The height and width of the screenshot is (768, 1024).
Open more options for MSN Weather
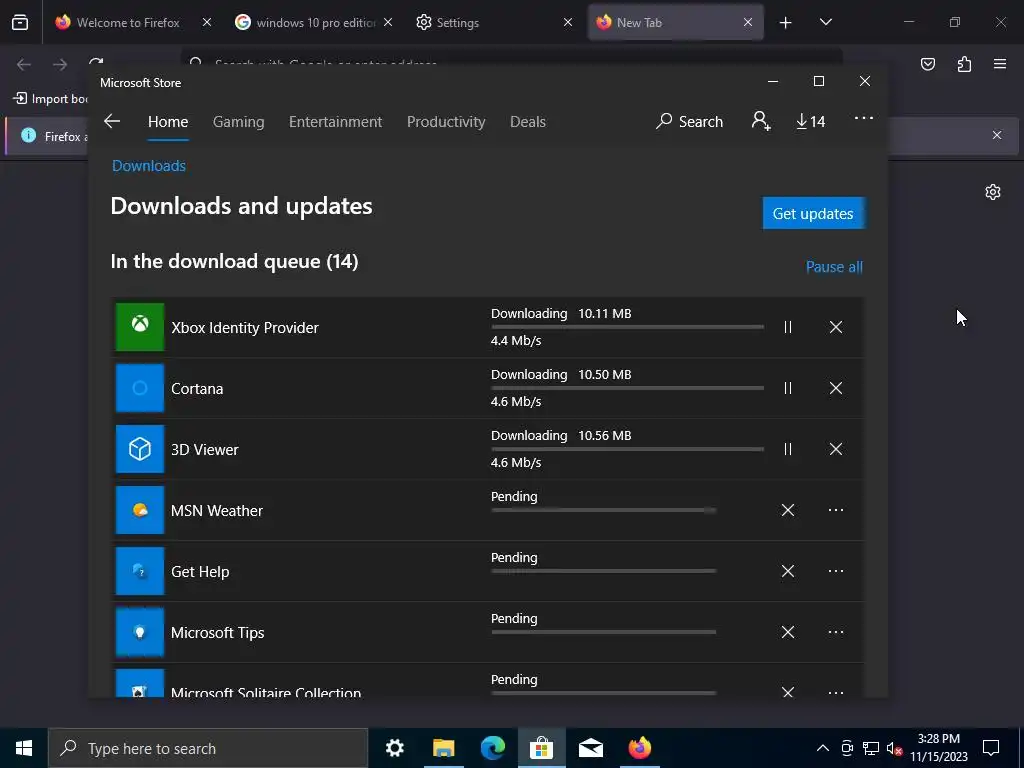pyautogui.click(x=835, y=510)
